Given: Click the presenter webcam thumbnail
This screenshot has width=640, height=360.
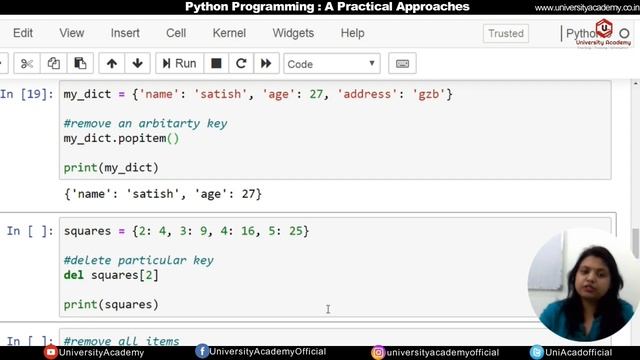Looking at the screenshot, I should pyautogui.click(x=584, y=286).
